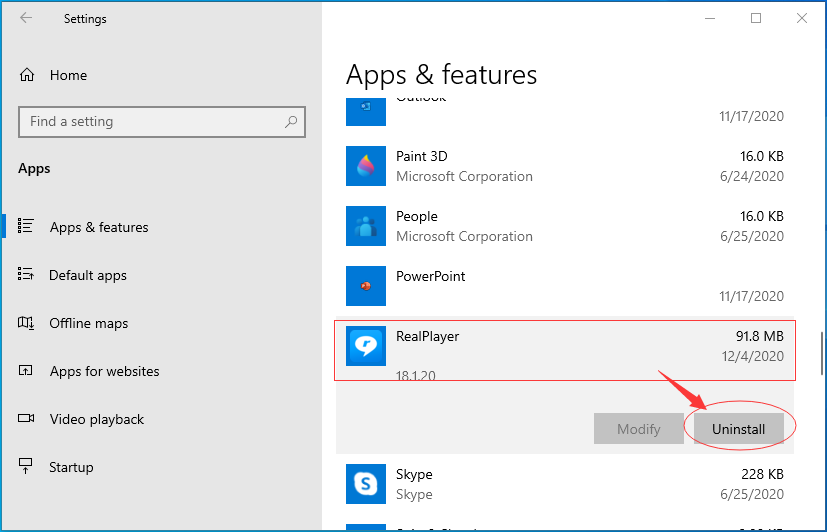The image size is (827, 532).
Task: Open the Startup settings page
Action: (x=71, y=467)
